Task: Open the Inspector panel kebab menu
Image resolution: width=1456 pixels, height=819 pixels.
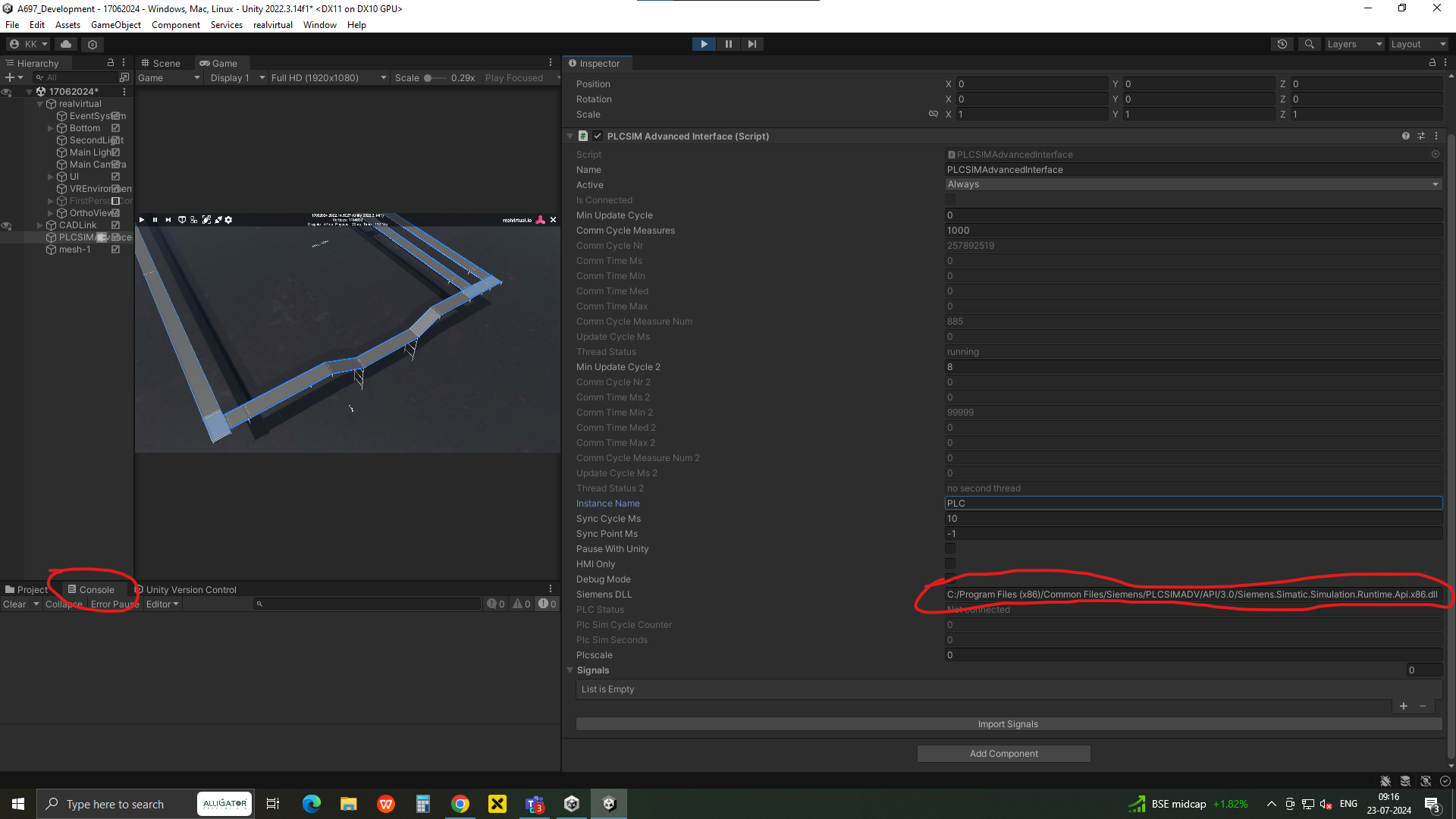Action: (x=1445, y=63)
